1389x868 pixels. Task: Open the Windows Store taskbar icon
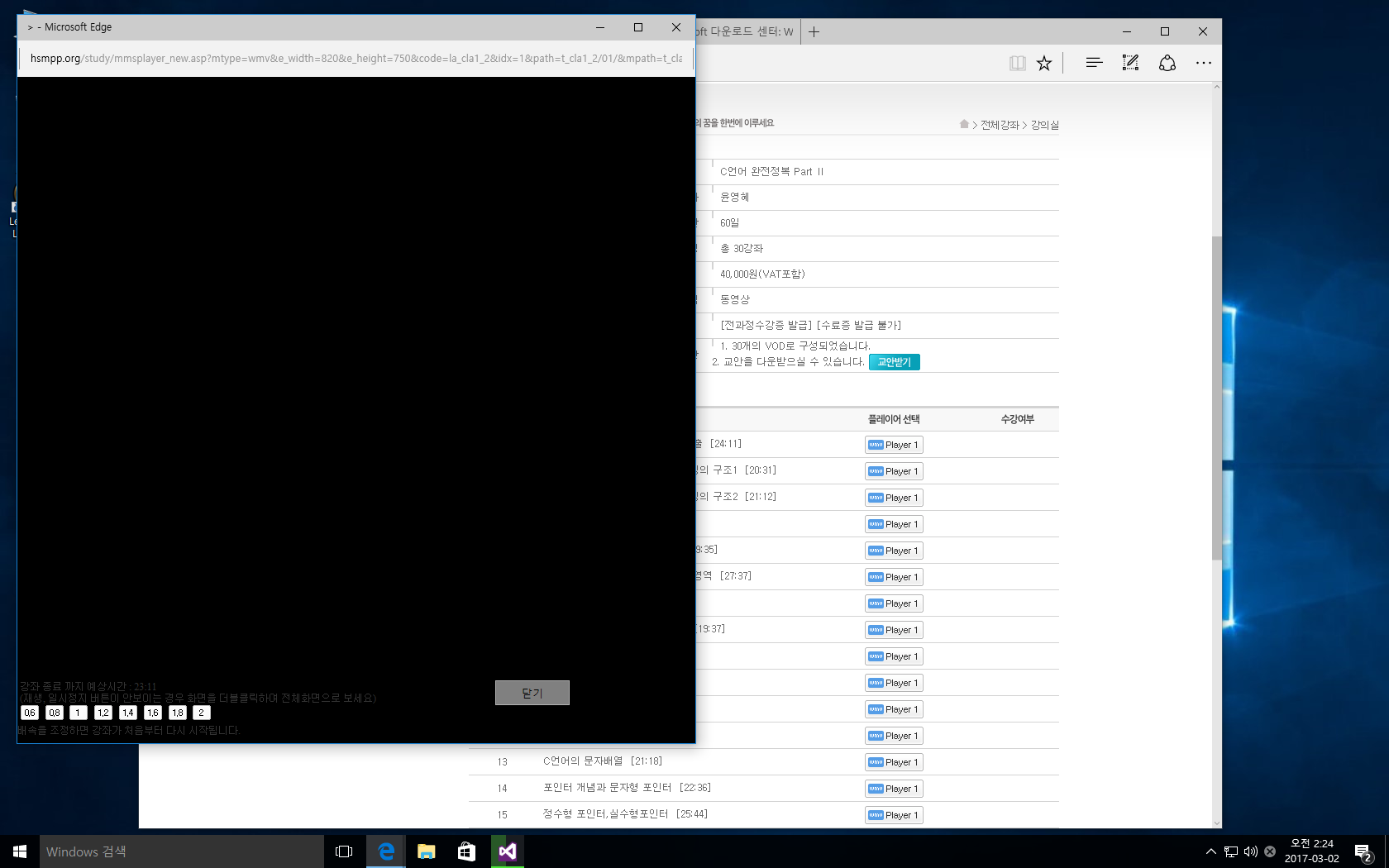coord(466,851)
